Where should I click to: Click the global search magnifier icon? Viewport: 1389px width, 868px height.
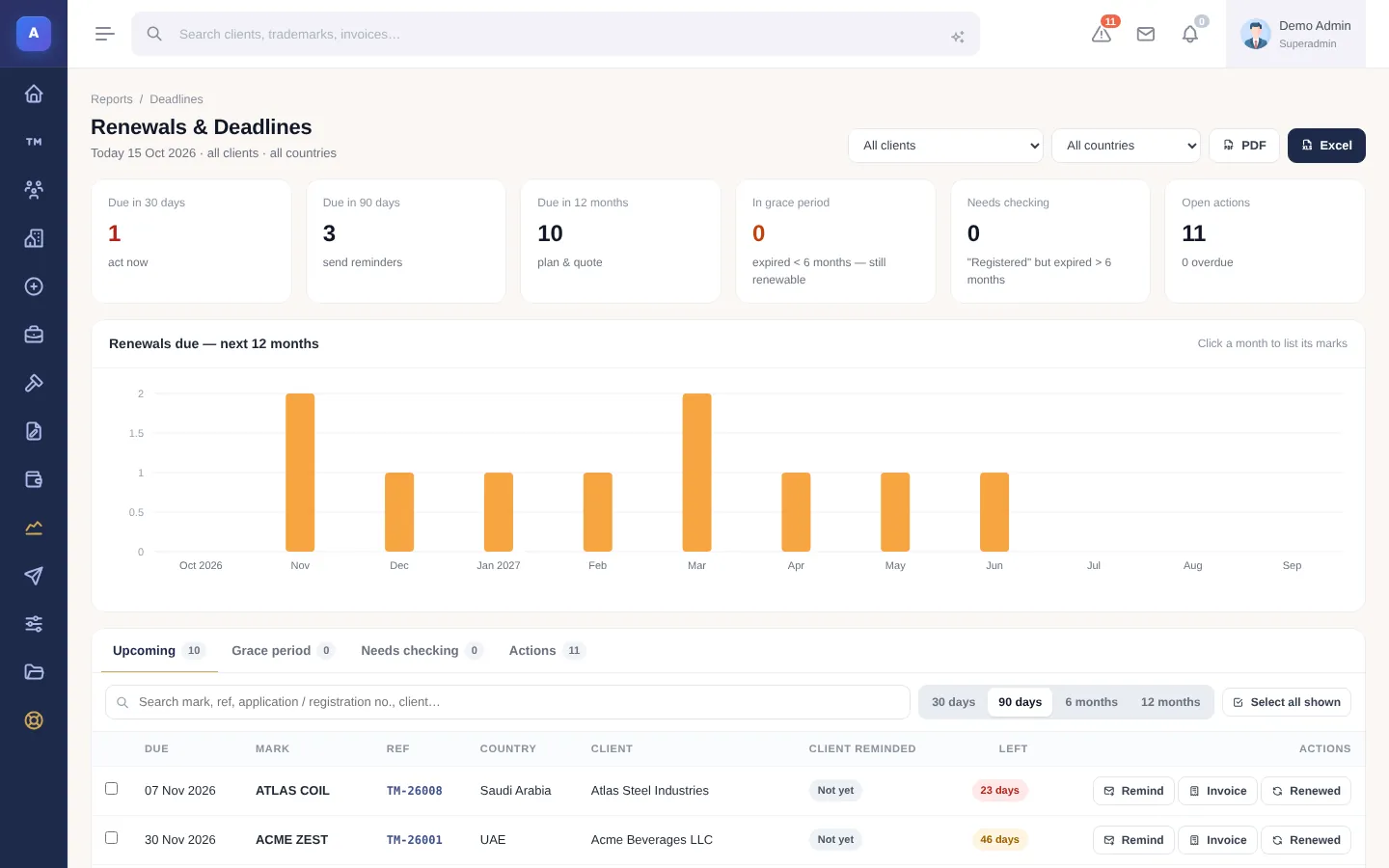click(x=154, y=34)
